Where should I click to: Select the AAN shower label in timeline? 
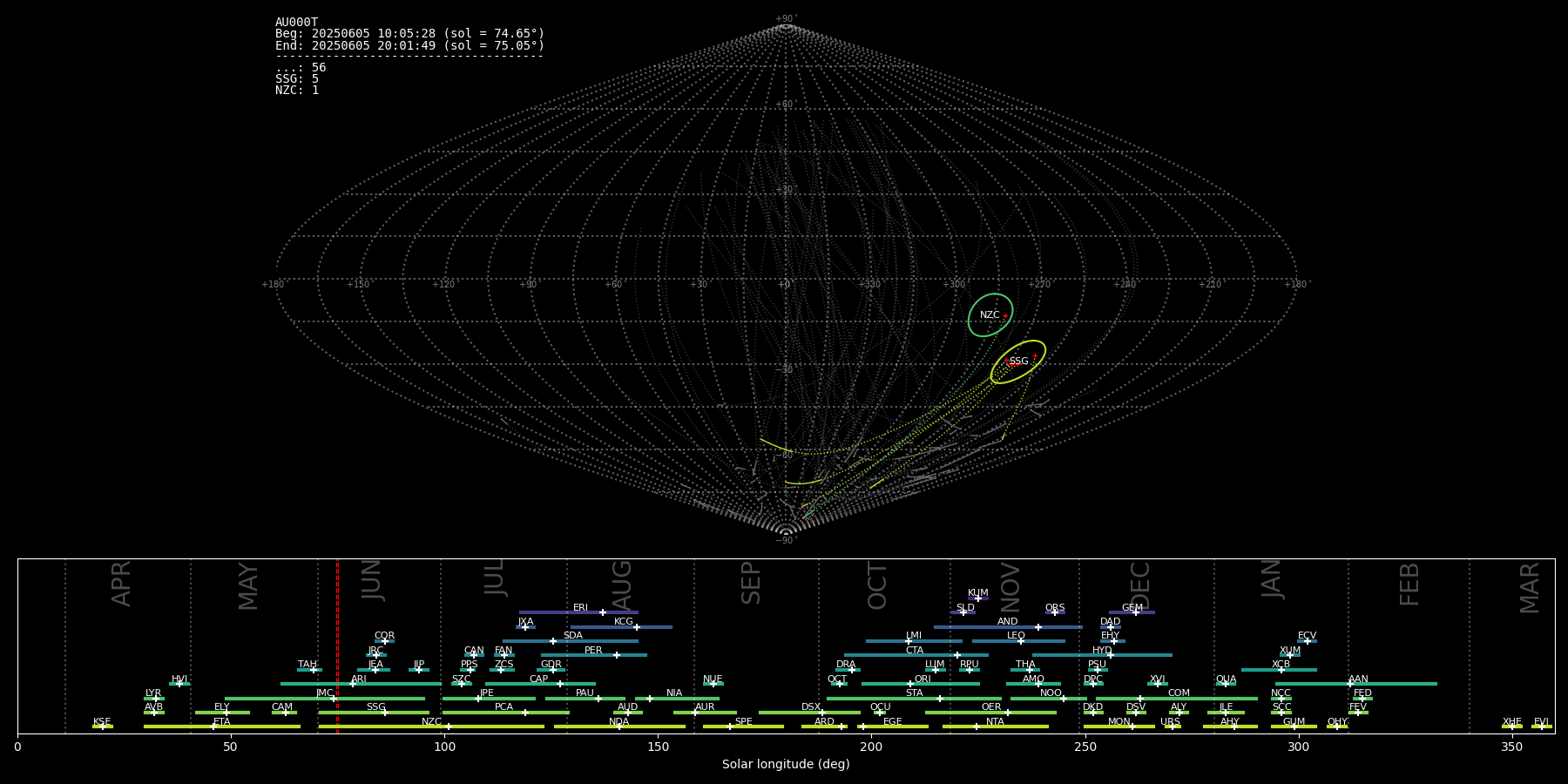click(x=1358, y=679)
